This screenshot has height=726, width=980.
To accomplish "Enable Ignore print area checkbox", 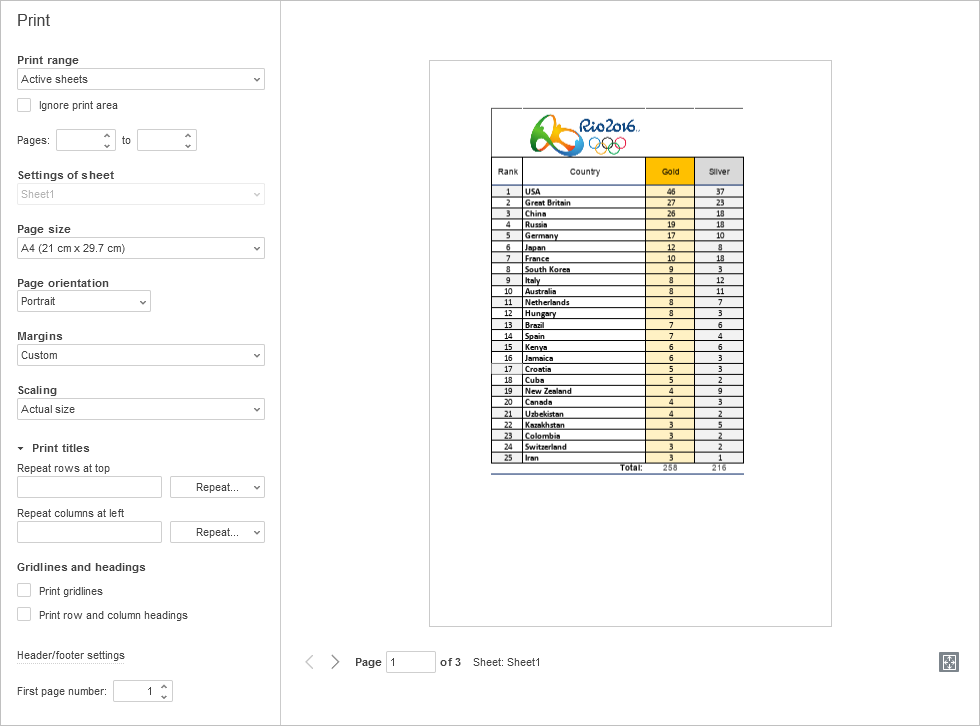I will pyautogui.click(x=25, y=105).
